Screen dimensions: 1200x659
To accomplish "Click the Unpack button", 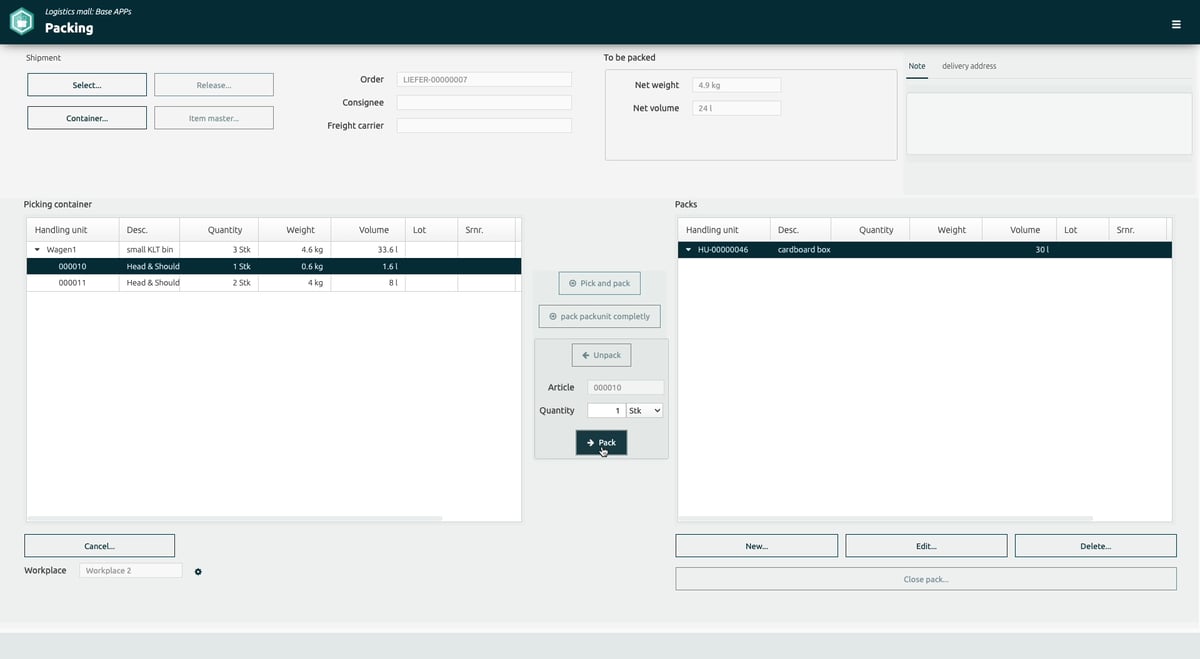I will coord(601,355).
